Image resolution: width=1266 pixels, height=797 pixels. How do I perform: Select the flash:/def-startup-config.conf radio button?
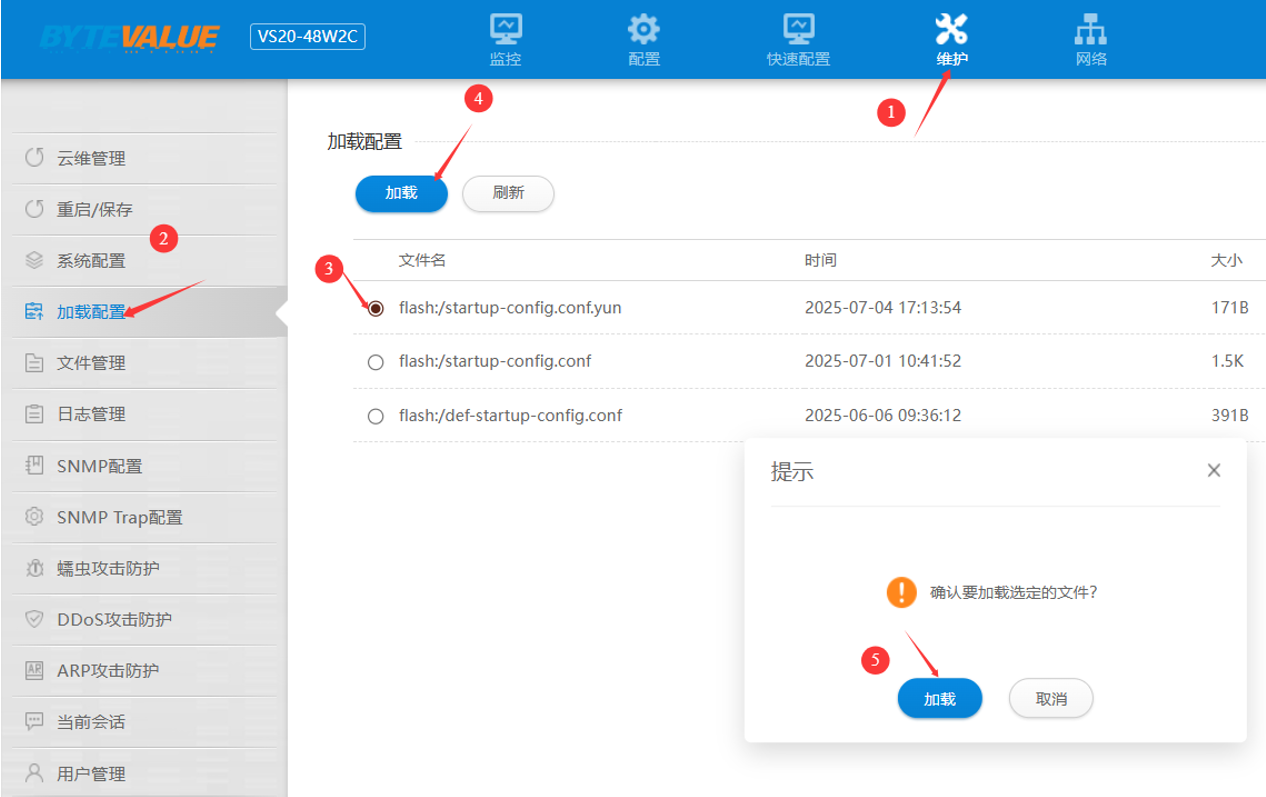[x=376, y=416]
